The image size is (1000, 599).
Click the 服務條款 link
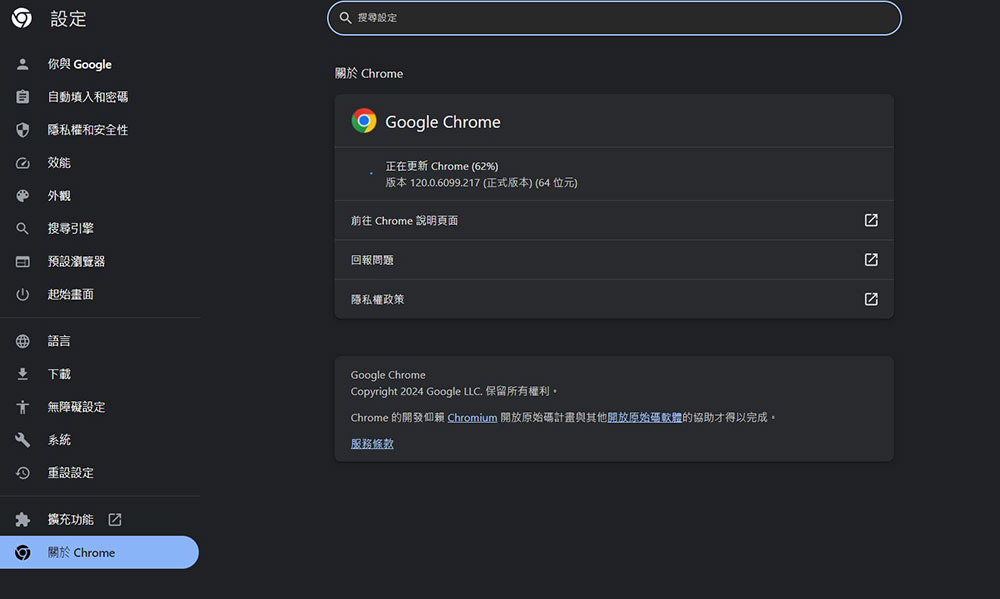click(x=372, y=444)
